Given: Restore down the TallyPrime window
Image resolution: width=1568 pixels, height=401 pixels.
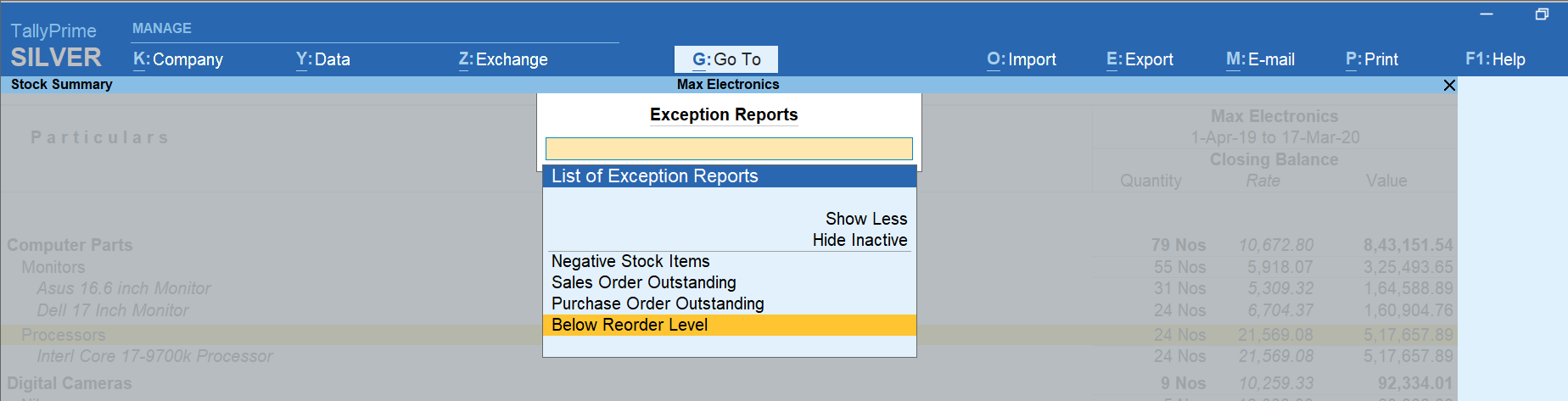Looking at the screenshot, I should 1542,14.
